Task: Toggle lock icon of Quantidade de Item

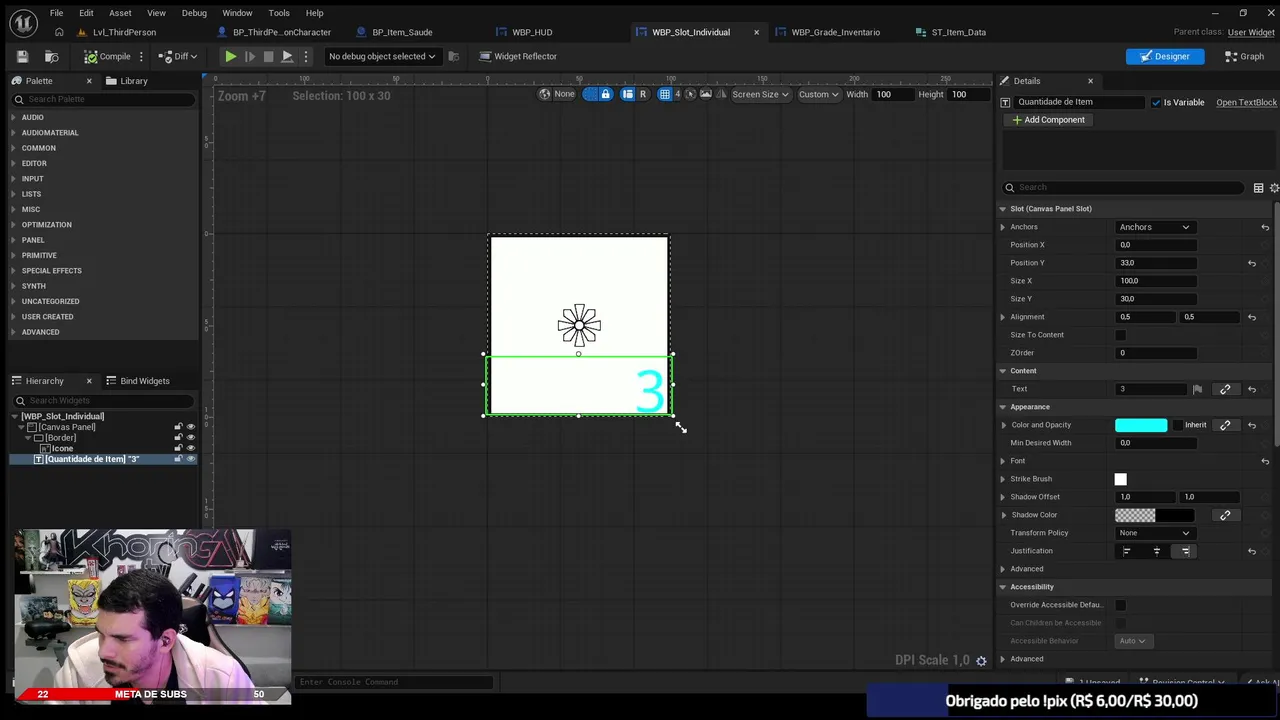Action: (179, 459)
